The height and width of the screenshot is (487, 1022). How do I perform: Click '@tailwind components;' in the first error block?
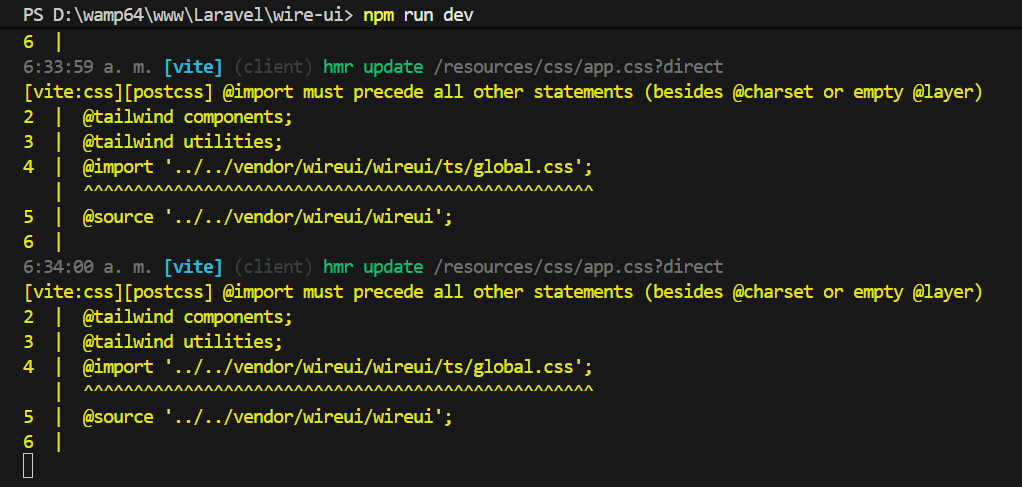(187, 117)
